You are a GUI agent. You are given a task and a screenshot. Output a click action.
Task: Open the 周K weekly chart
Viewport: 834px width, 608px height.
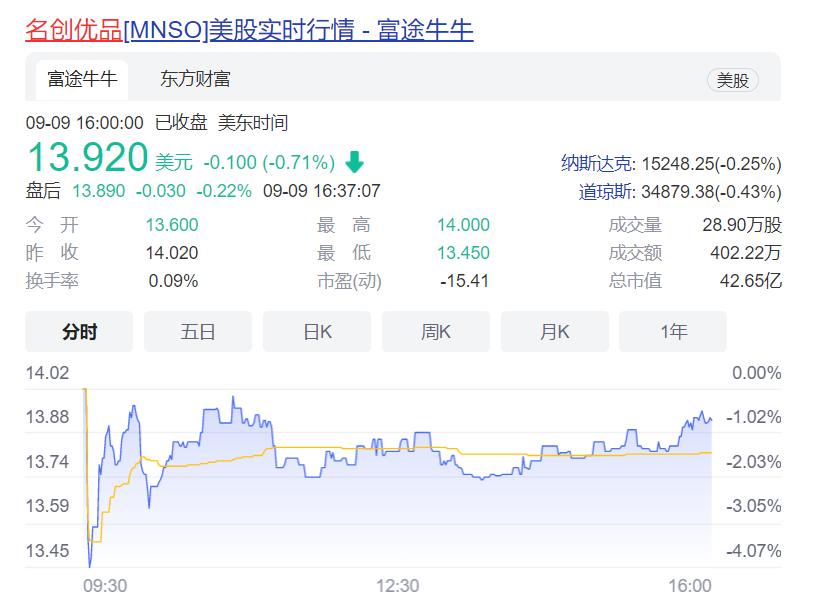[x=435, y=331]
